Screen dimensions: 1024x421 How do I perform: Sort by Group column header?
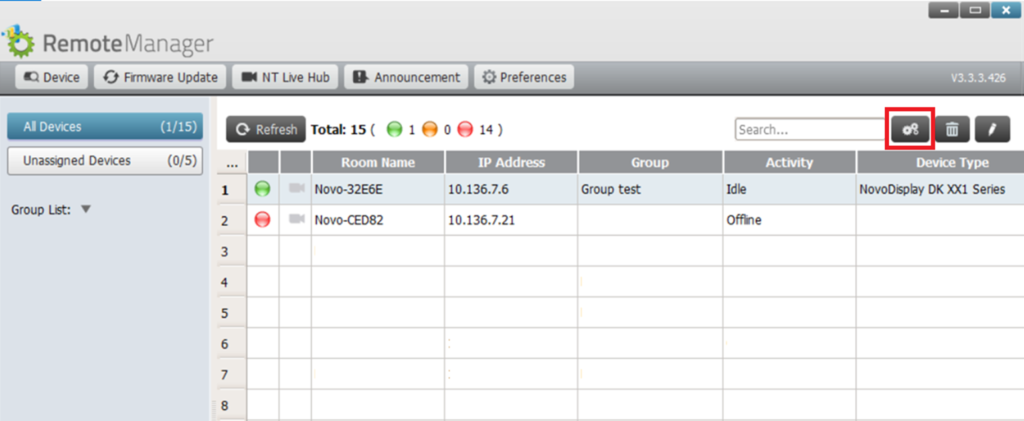click(x=650, y=163)
